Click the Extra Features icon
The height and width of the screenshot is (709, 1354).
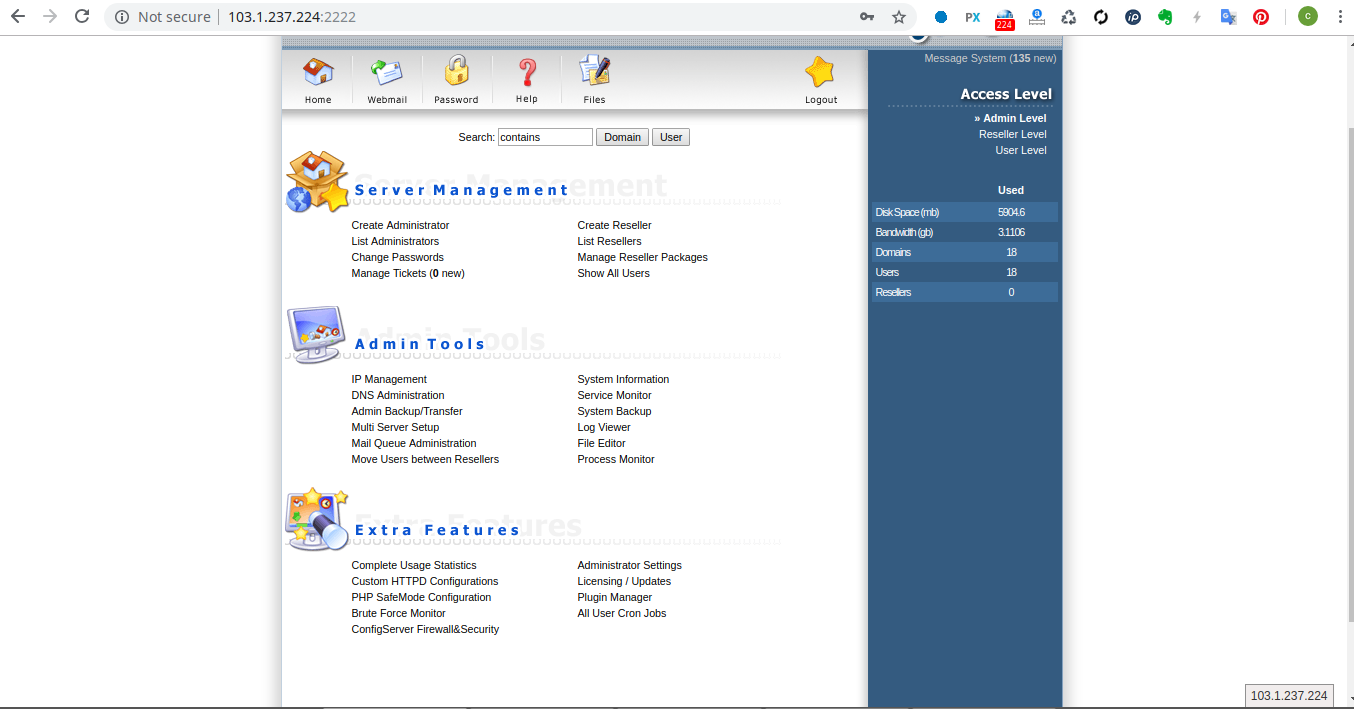point(317,519)
